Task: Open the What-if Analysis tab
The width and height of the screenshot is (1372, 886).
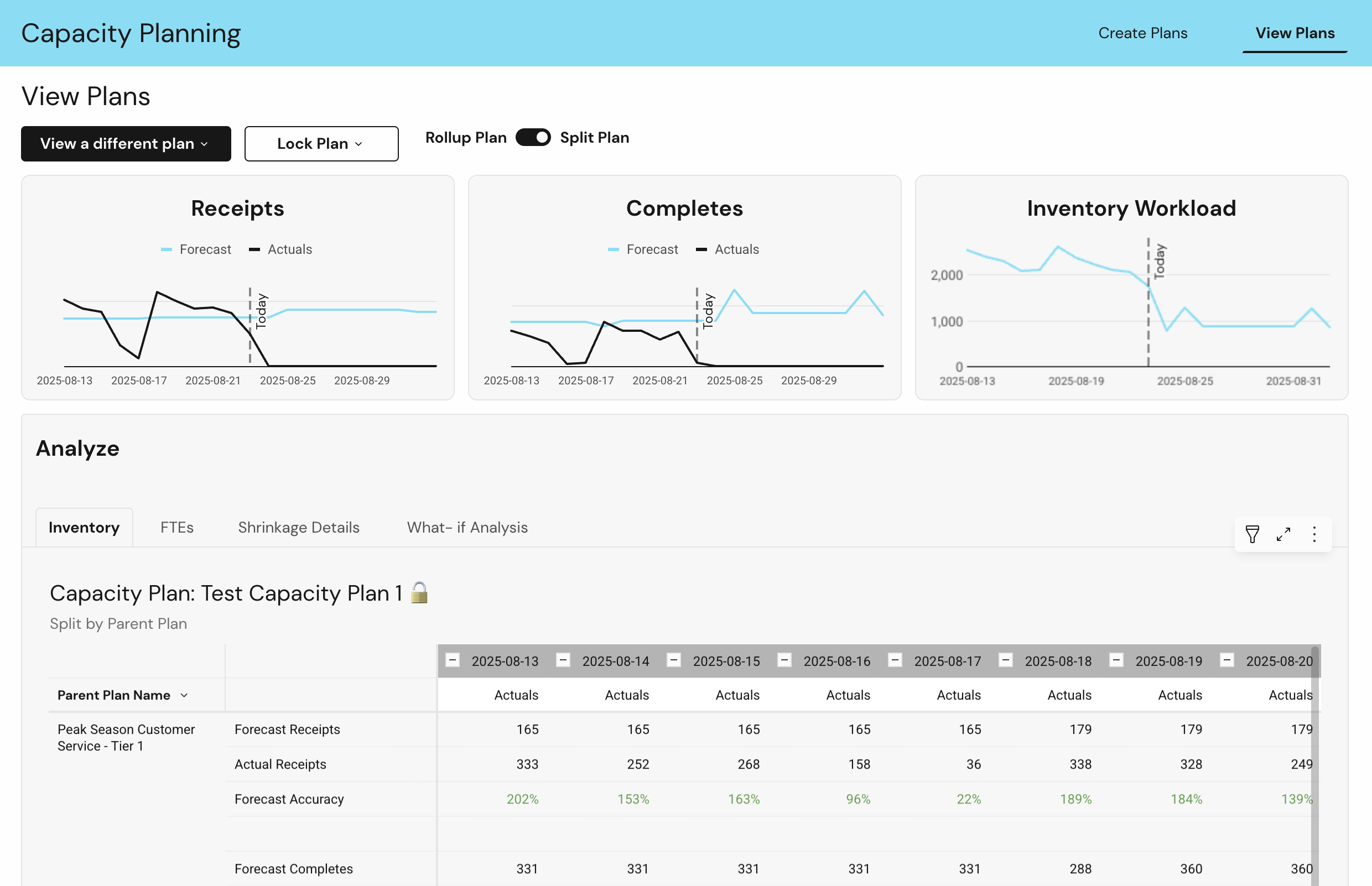Action: pos(467,528)
